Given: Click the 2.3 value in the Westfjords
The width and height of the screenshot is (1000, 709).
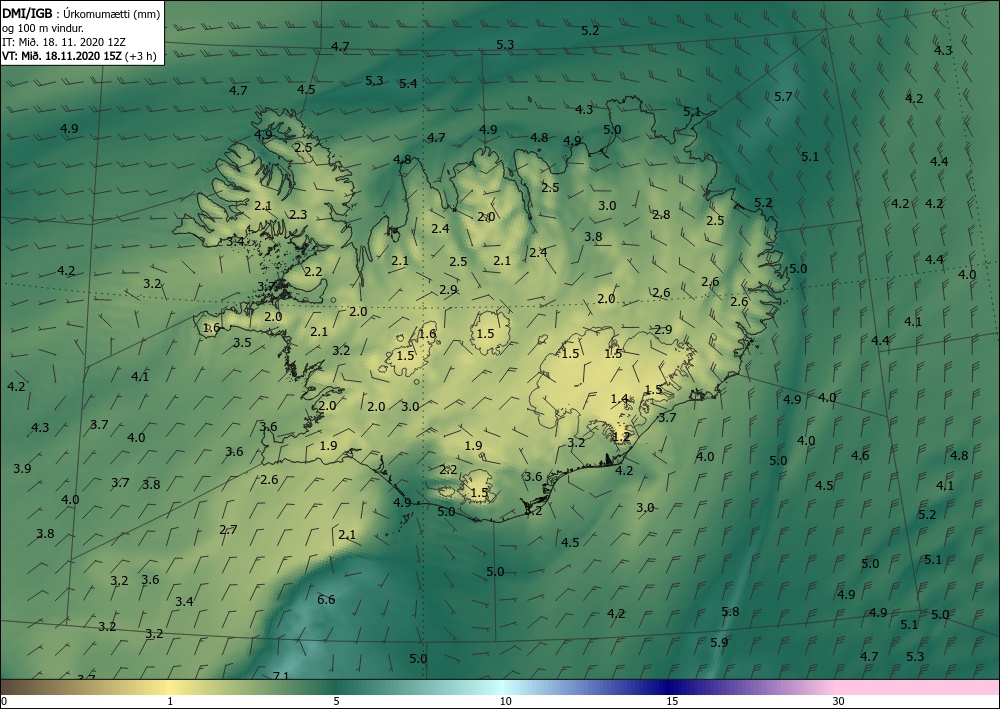Looking at the screenshot, I should tap(298, 215).
